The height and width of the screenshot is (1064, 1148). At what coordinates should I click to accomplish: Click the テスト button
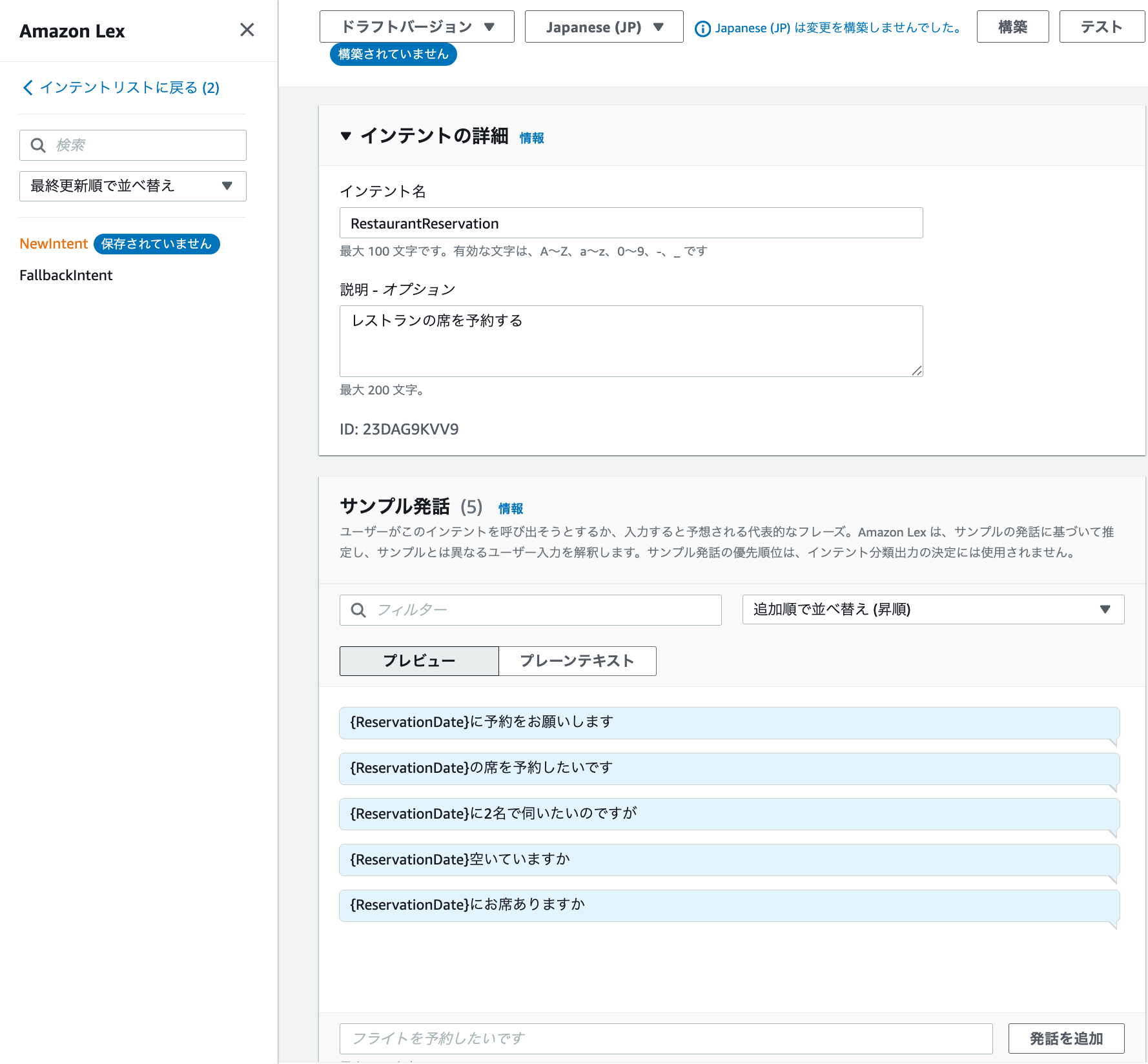(x=1102, y=27)
